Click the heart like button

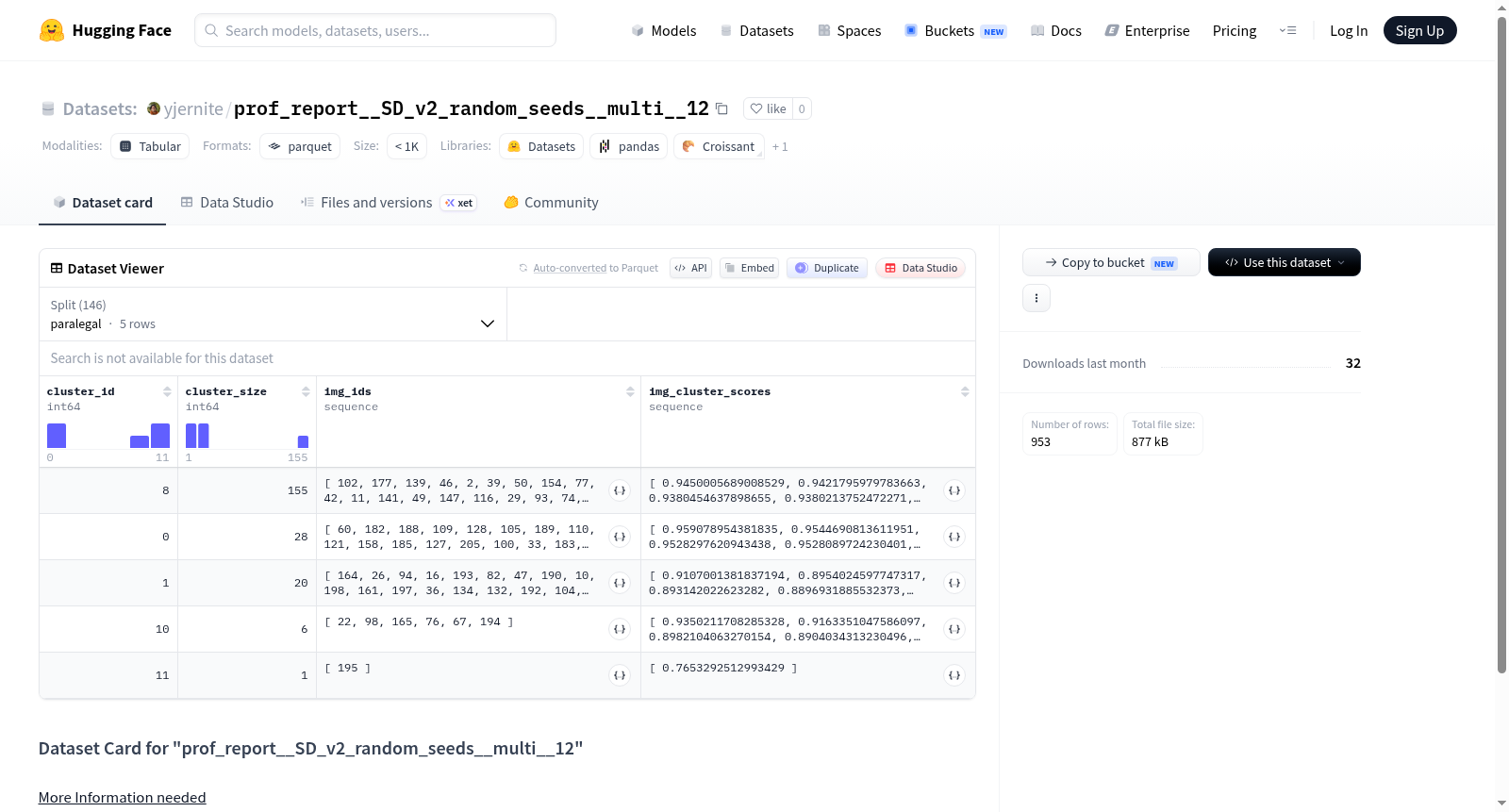pos(768,108)
